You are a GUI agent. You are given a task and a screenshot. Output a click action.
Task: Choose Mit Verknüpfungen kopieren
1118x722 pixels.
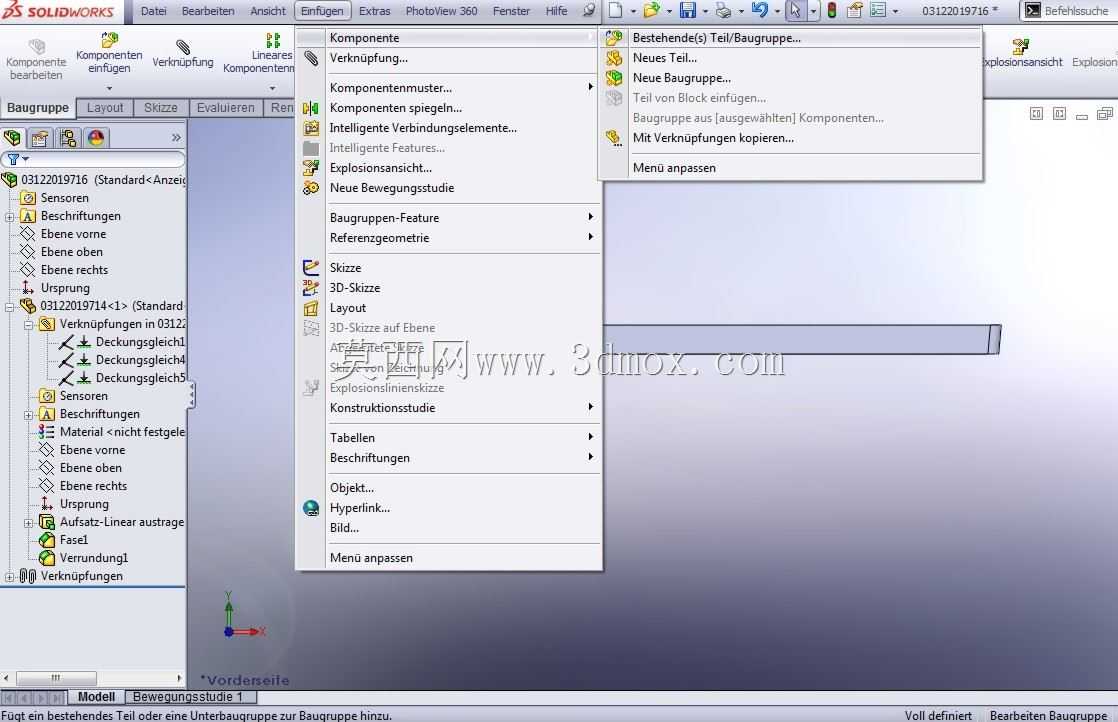click(791, 138)
